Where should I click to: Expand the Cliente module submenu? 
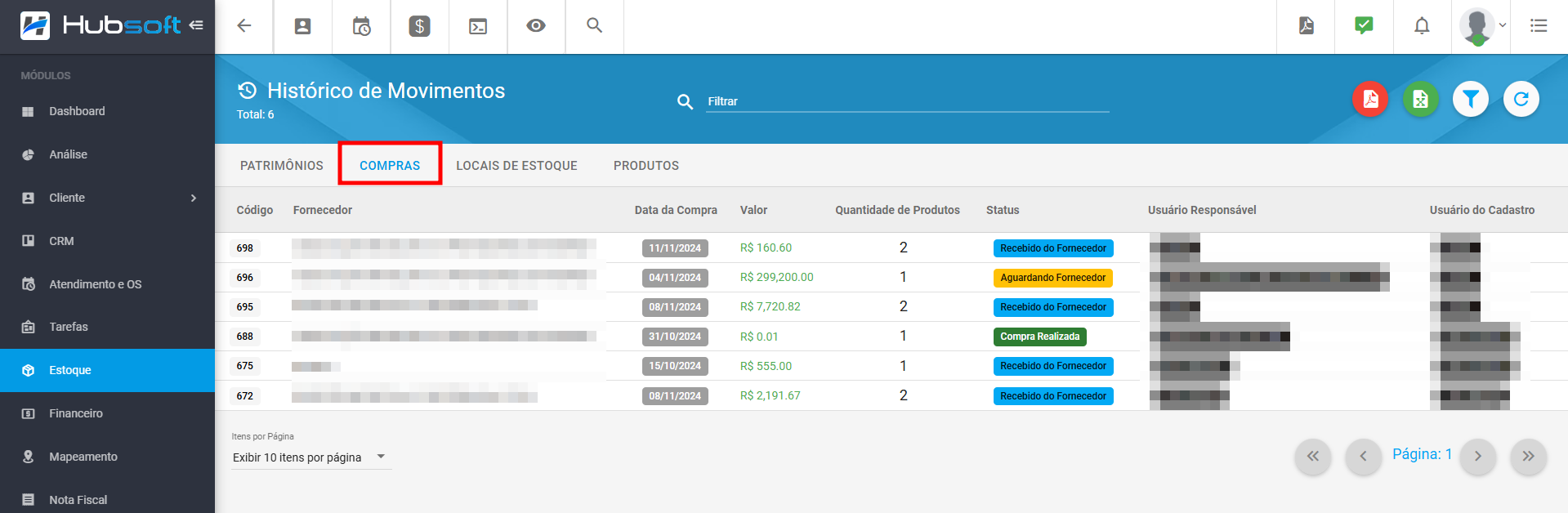point(193,198)
